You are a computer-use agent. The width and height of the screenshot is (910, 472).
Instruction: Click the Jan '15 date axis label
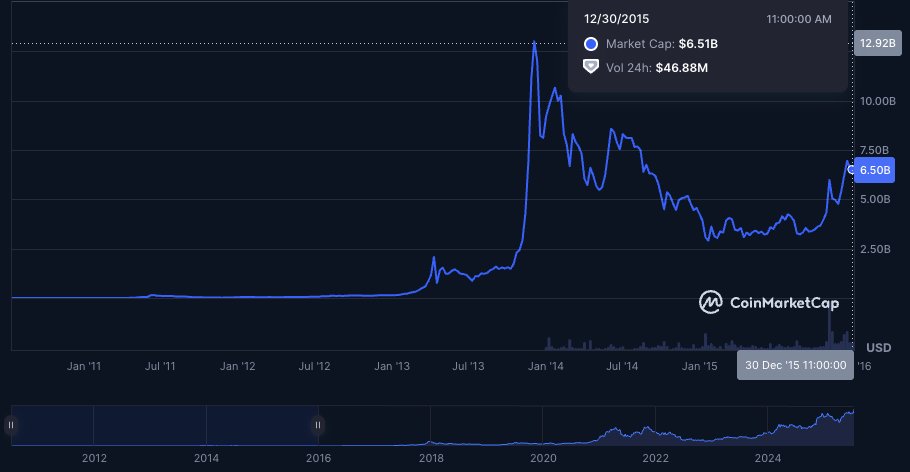699,366
